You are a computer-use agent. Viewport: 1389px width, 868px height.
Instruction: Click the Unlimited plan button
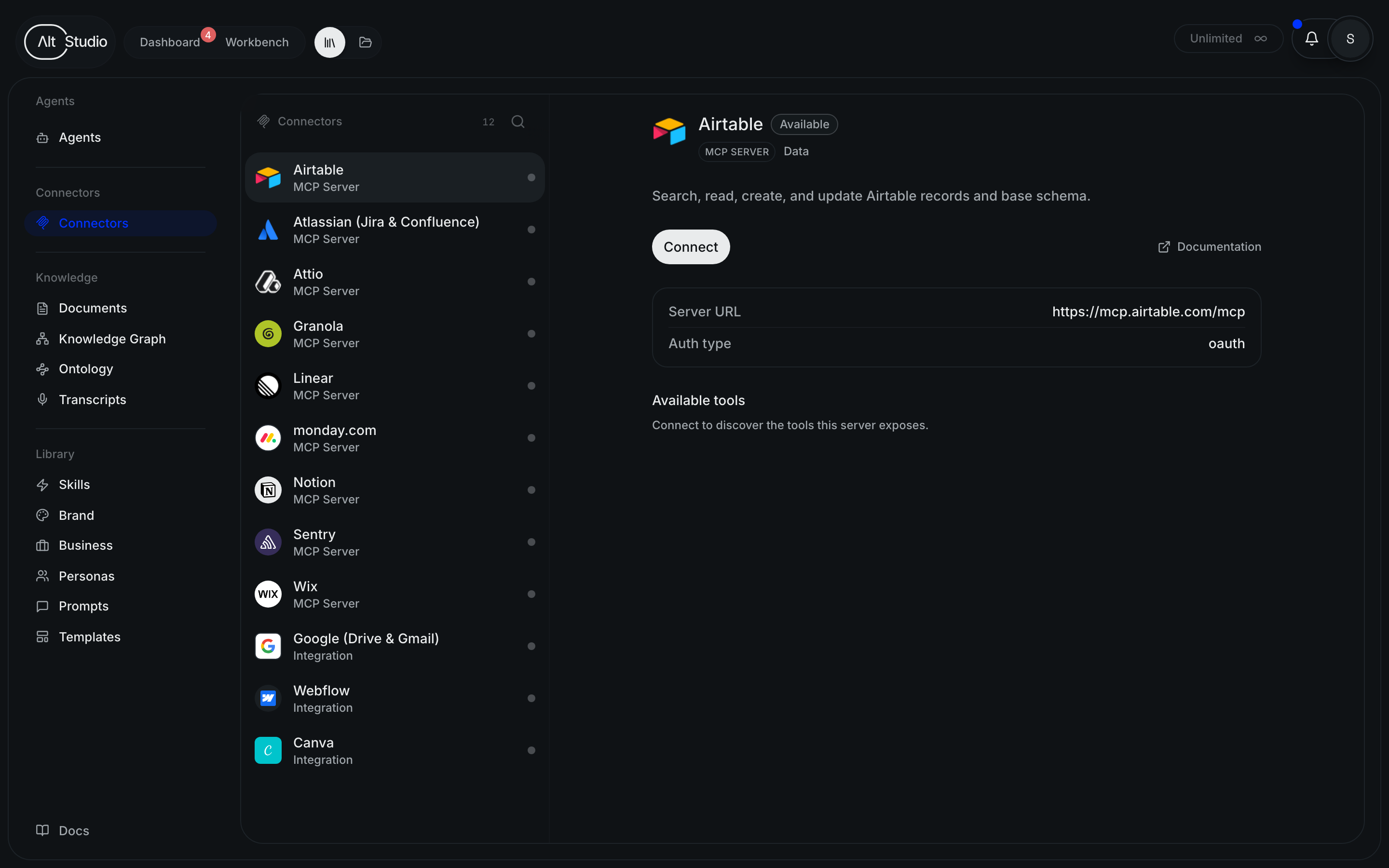pos(1228,39)
